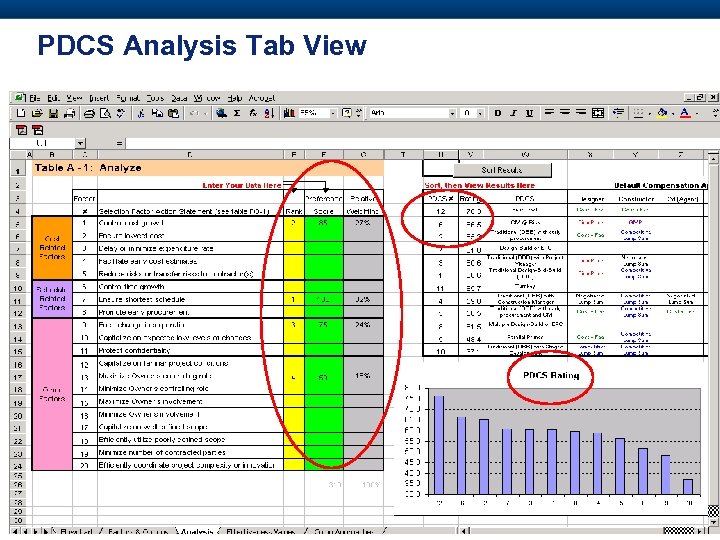Open the Paste Function fx icon
720x540 pixels.
pos(253,113)
